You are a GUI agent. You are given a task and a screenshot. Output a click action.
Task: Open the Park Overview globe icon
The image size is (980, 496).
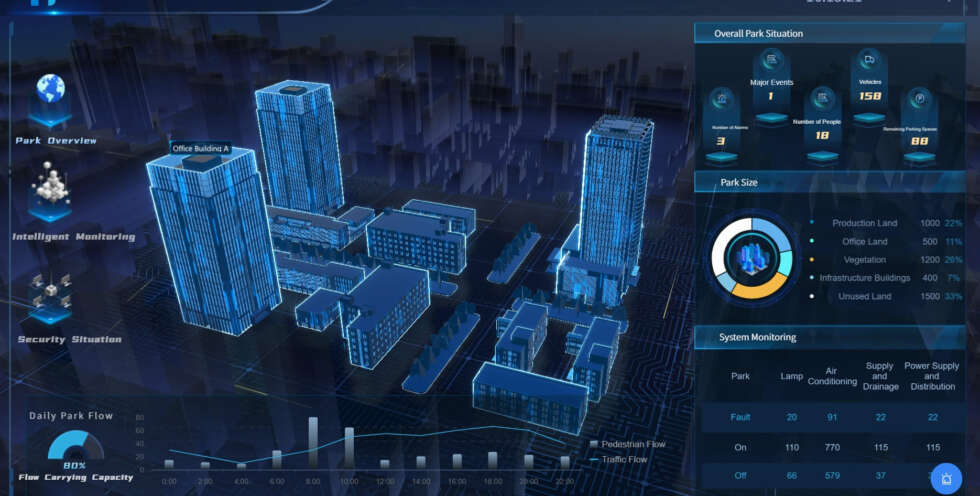tap(50, 92)
